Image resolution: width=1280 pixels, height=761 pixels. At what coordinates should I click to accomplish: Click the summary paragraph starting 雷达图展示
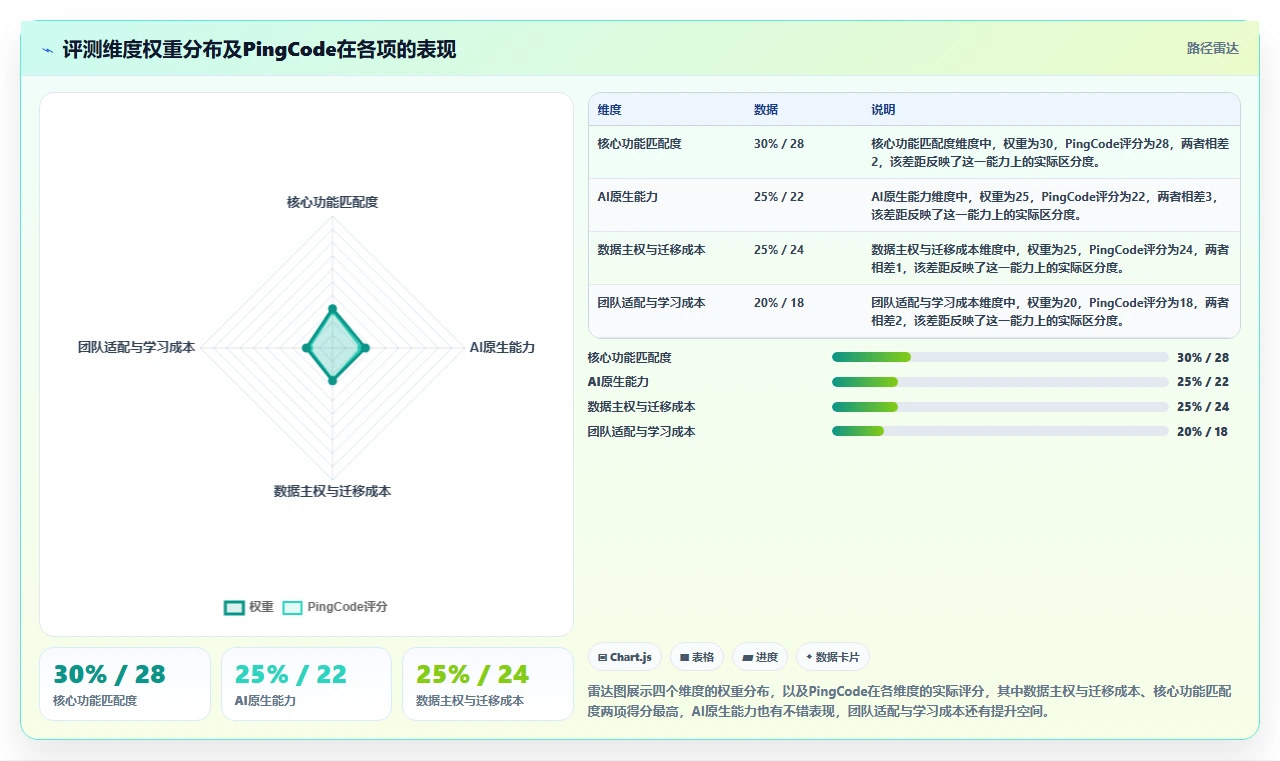[x=910, y=702]
